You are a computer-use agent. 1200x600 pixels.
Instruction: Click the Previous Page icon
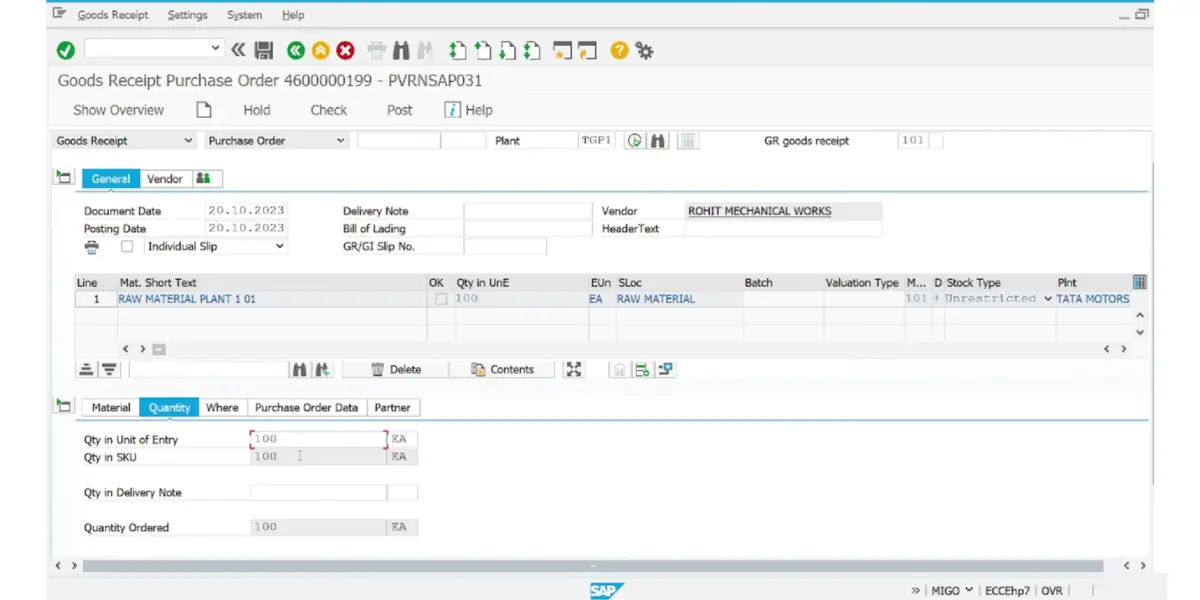pos(483,50)
